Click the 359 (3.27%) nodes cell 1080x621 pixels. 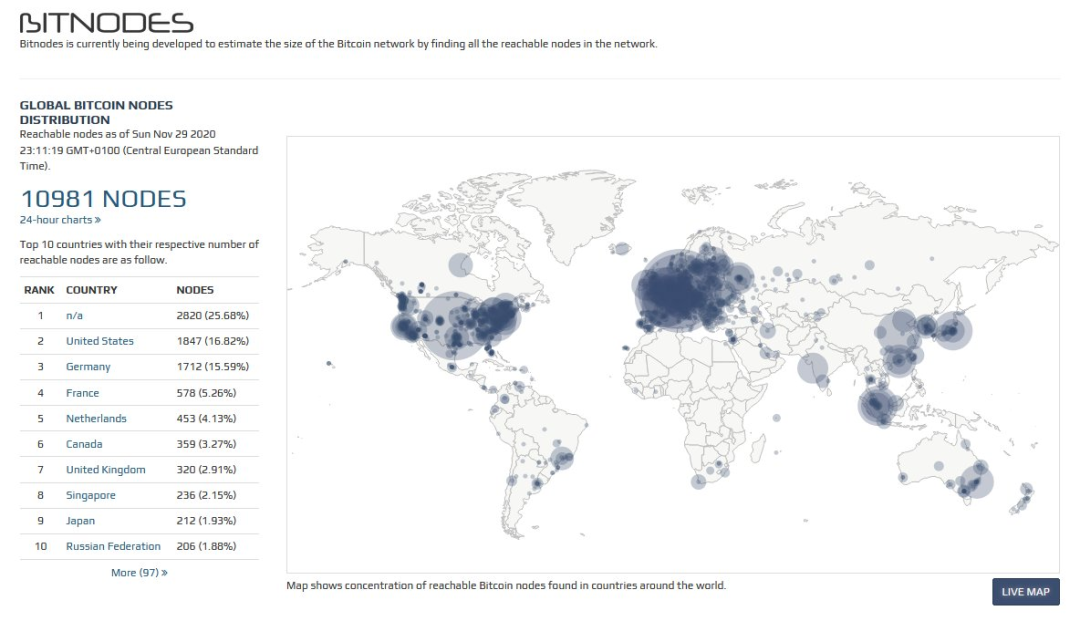coord(207,444)
